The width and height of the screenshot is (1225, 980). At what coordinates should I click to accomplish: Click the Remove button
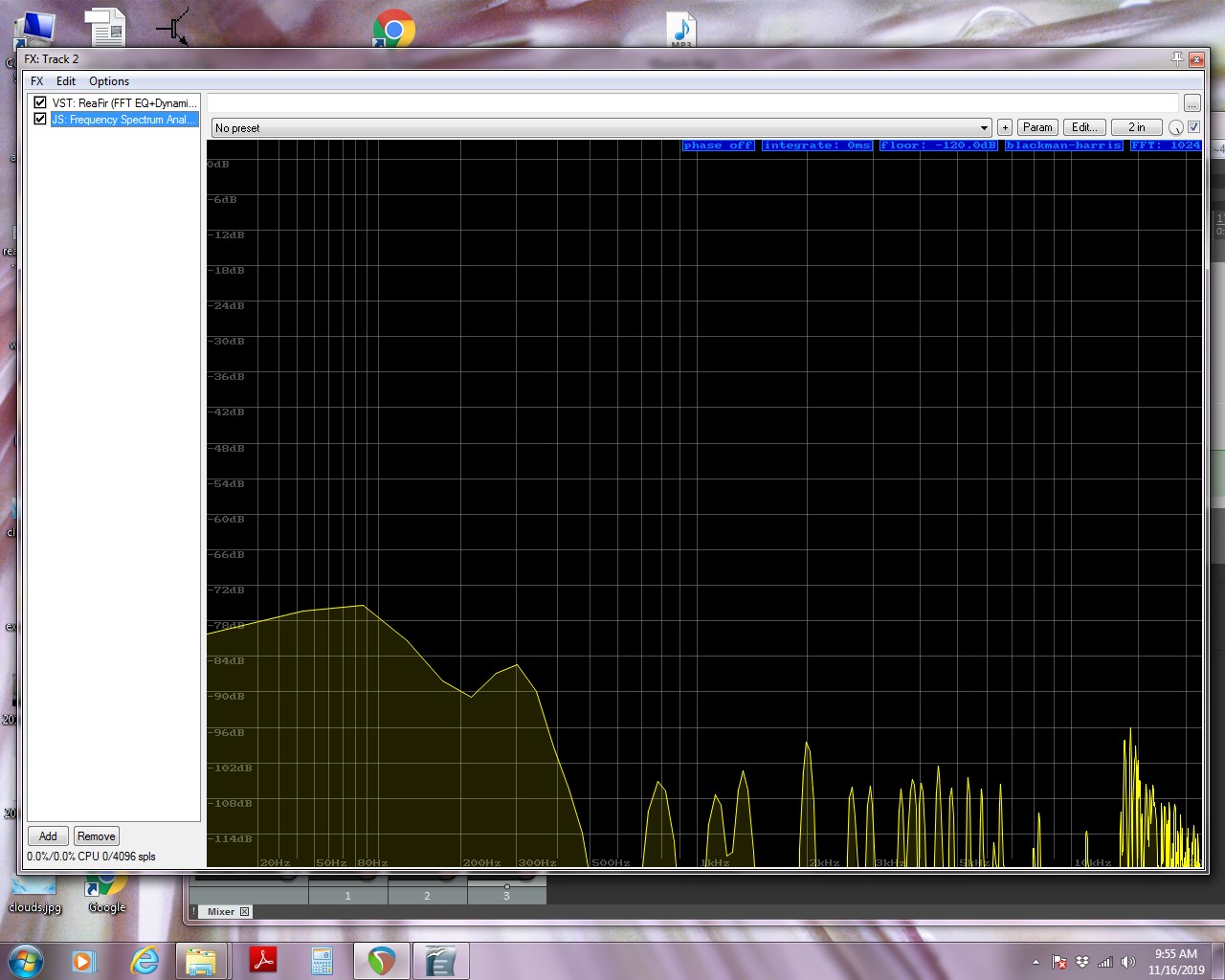[x=97, y=836]
